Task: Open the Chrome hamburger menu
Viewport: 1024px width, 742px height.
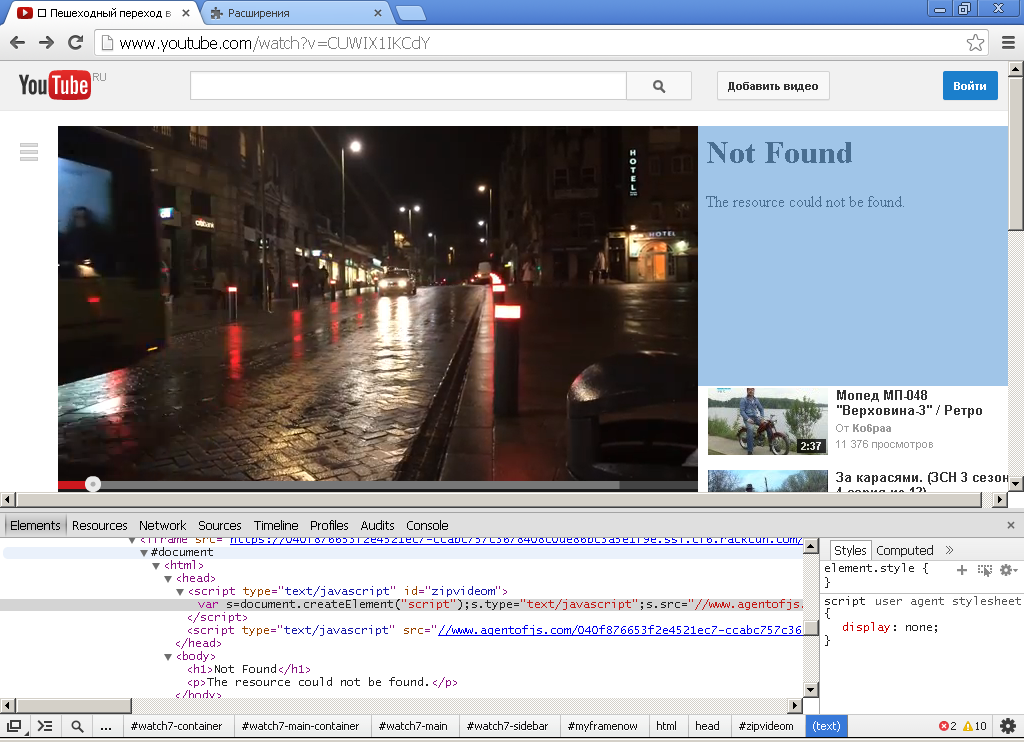Action: pyautogui.click(x=1008, y=43)
